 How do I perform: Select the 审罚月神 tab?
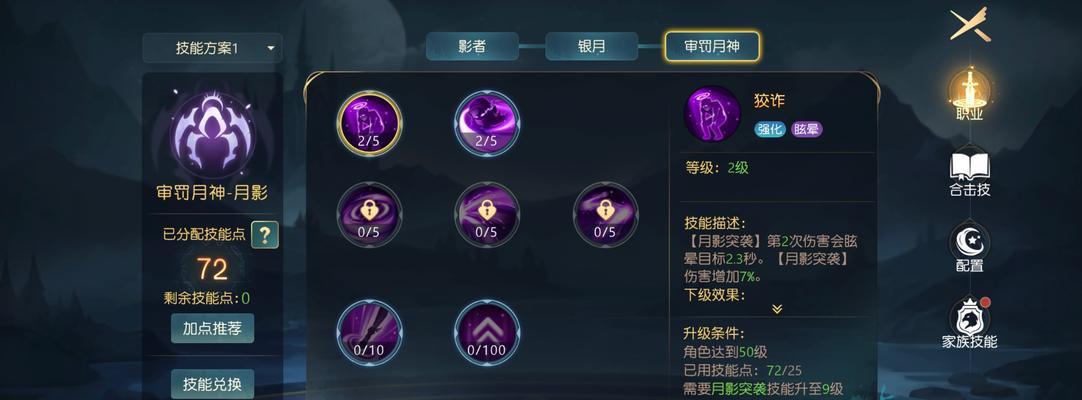tap(712, 46)
